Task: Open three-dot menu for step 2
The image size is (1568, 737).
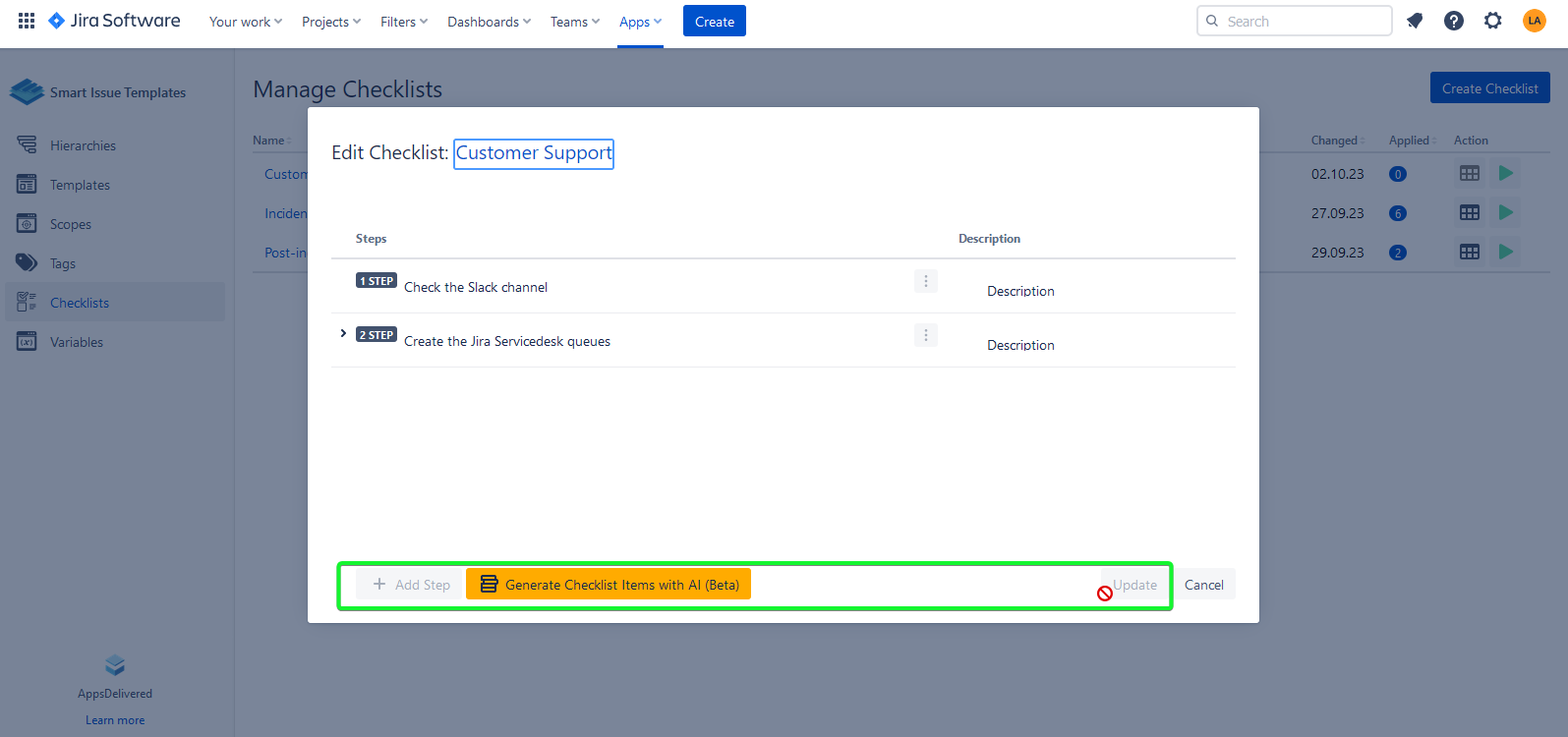Action: pyautogui.click(x=925, y=335)
